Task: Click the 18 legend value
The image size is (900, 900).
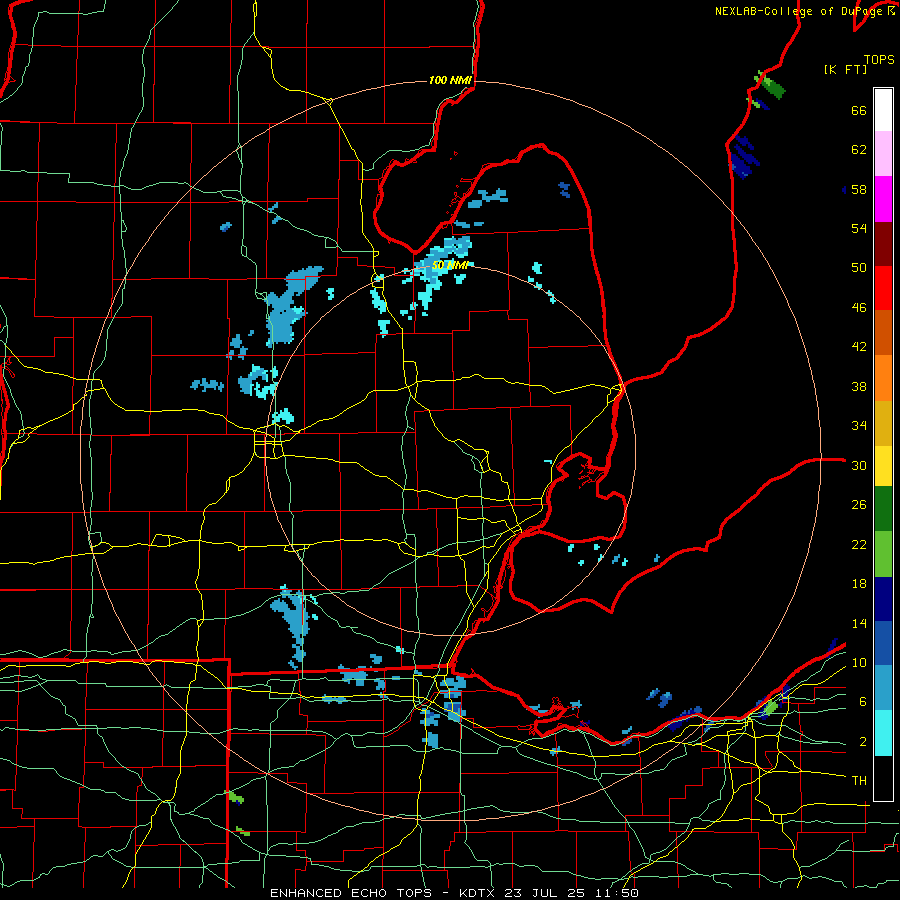Action: coord(859,584)
